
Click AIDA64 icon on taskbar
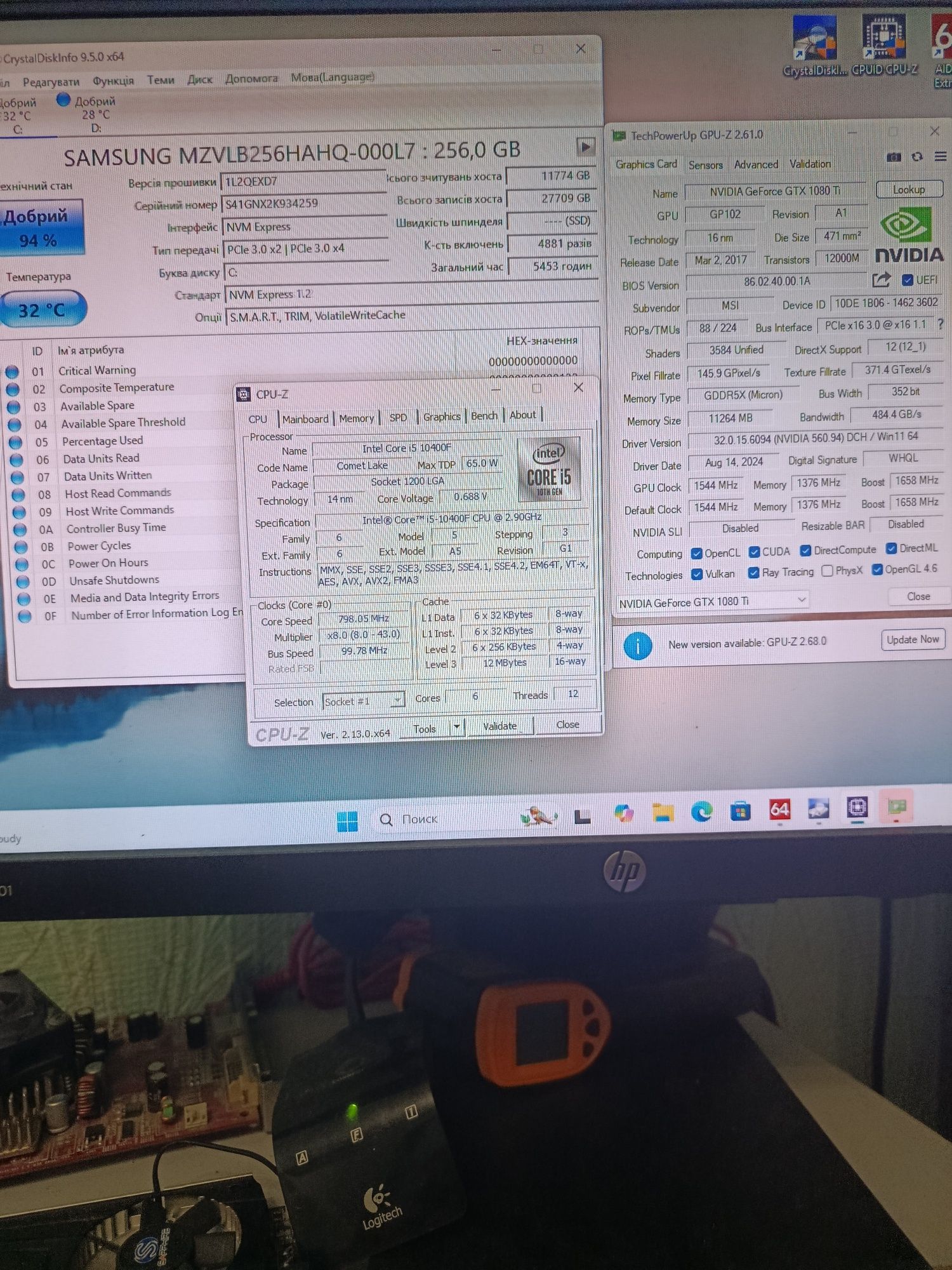click(779, 809)
